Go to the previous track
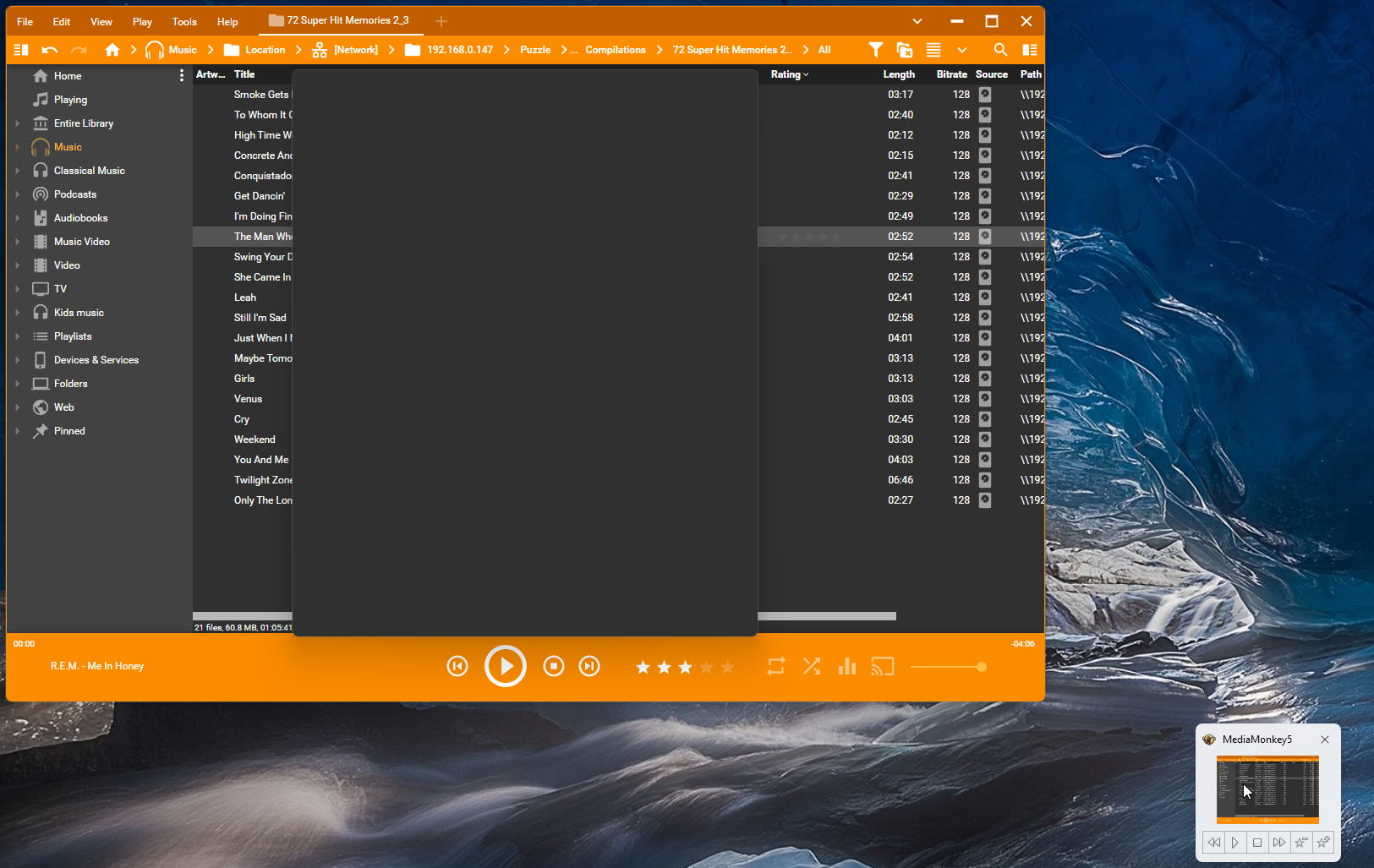Image resolution: width=1374 pixels, height=868 pixels. tap(457, 667)
